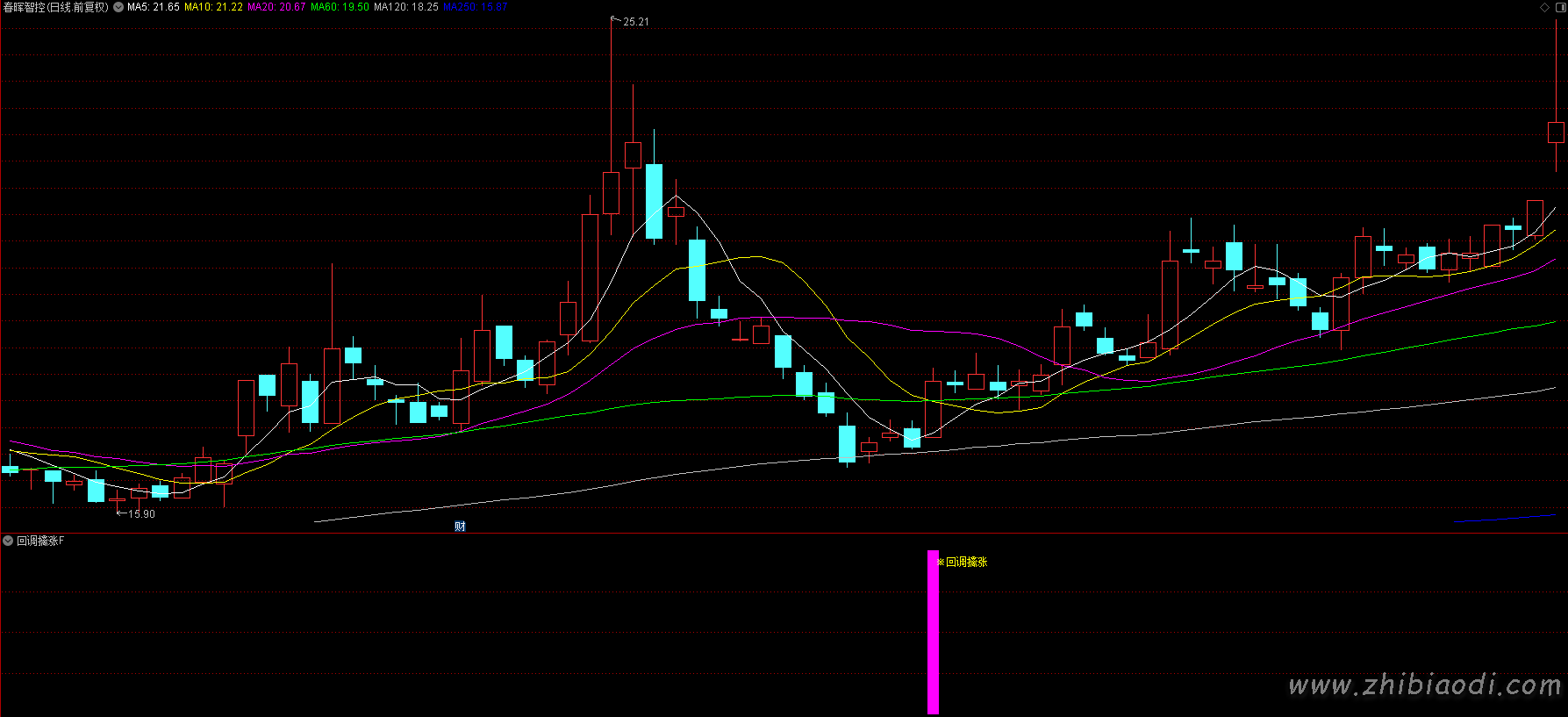
Task: Click the diamond icon at top right
Action: point(1544,7)
